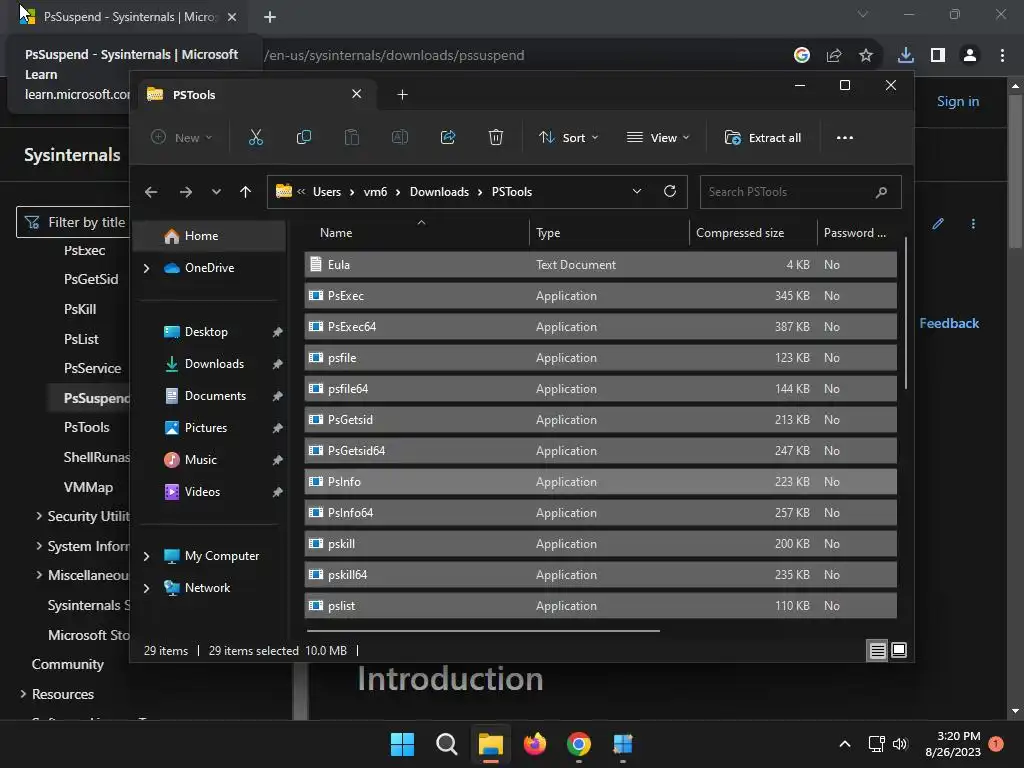The image size is (1024, 768).
Task: Show hidden icons chevron in system tray
Action: tap(844, 744)
